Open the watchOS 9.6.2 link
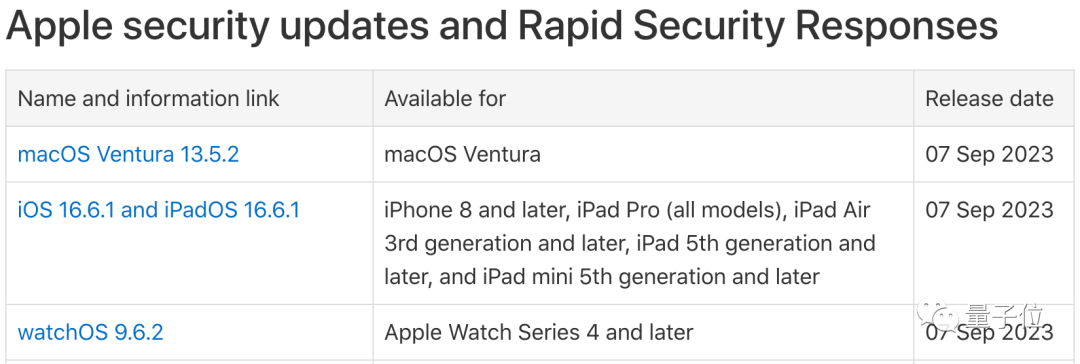The height and width of the screenshot is (364, 1080). tap(90, 332)
